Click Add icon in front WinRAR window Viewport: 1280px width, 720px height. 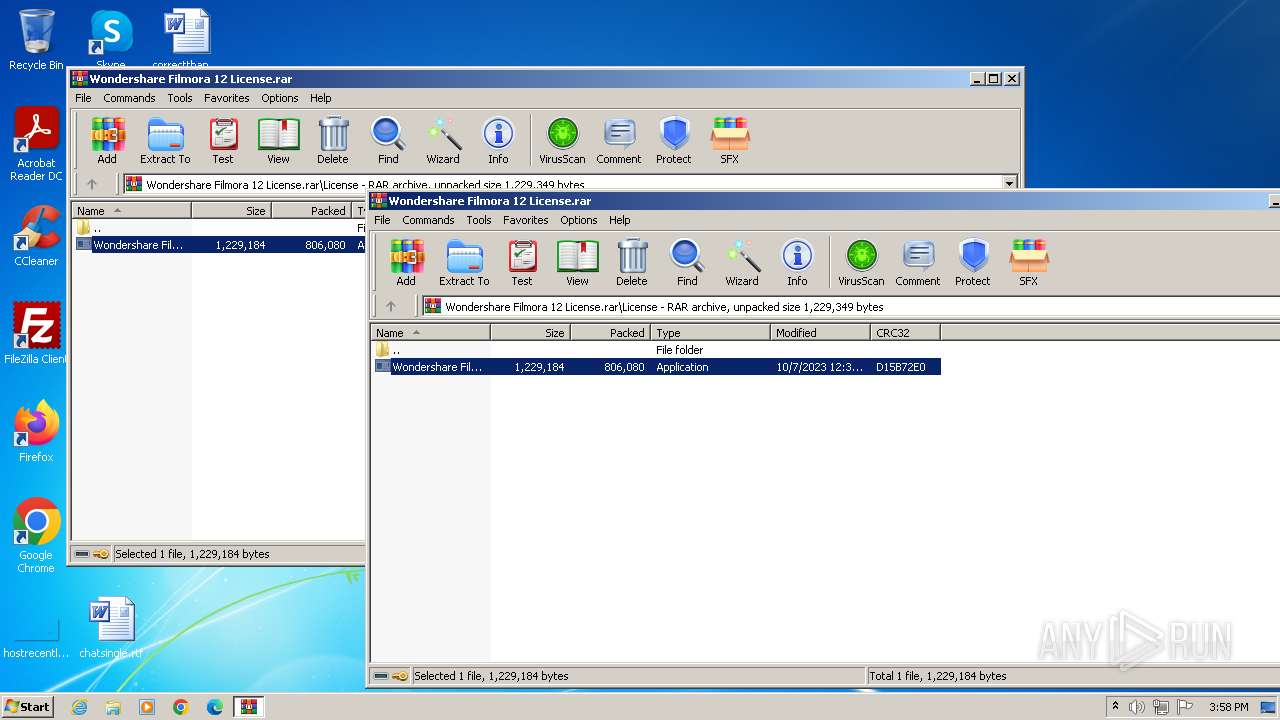click(406, 263)
